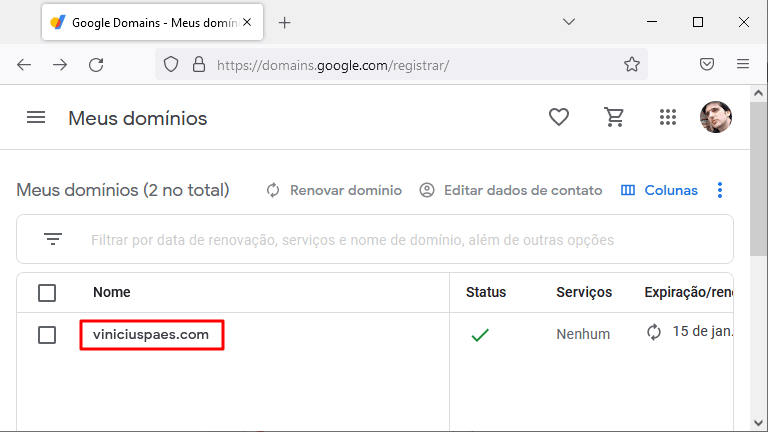Reload the page
The width and height of the screenshot is (768, 432).
[96, 65]
